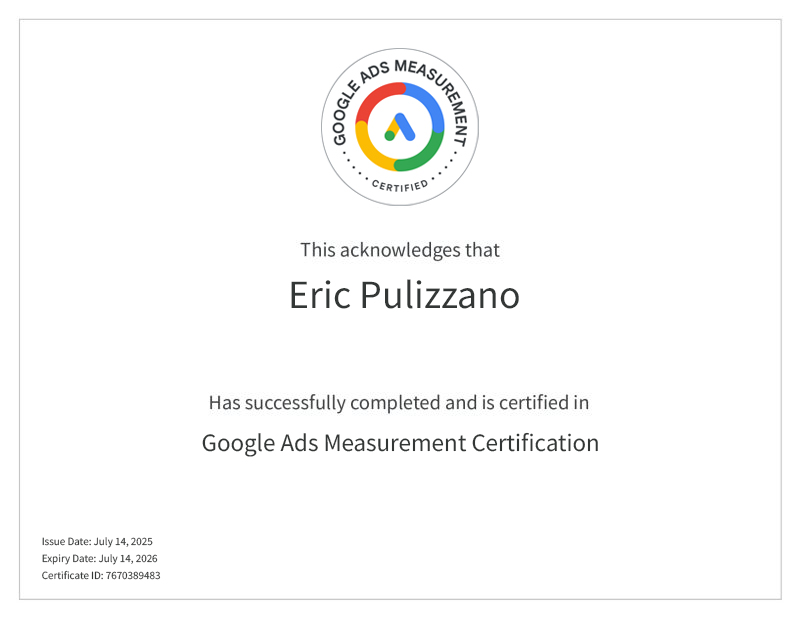
Task: Click the "Google Ads Measurement Certification" title
Action: pyautogui.click(x=400, y=443)
